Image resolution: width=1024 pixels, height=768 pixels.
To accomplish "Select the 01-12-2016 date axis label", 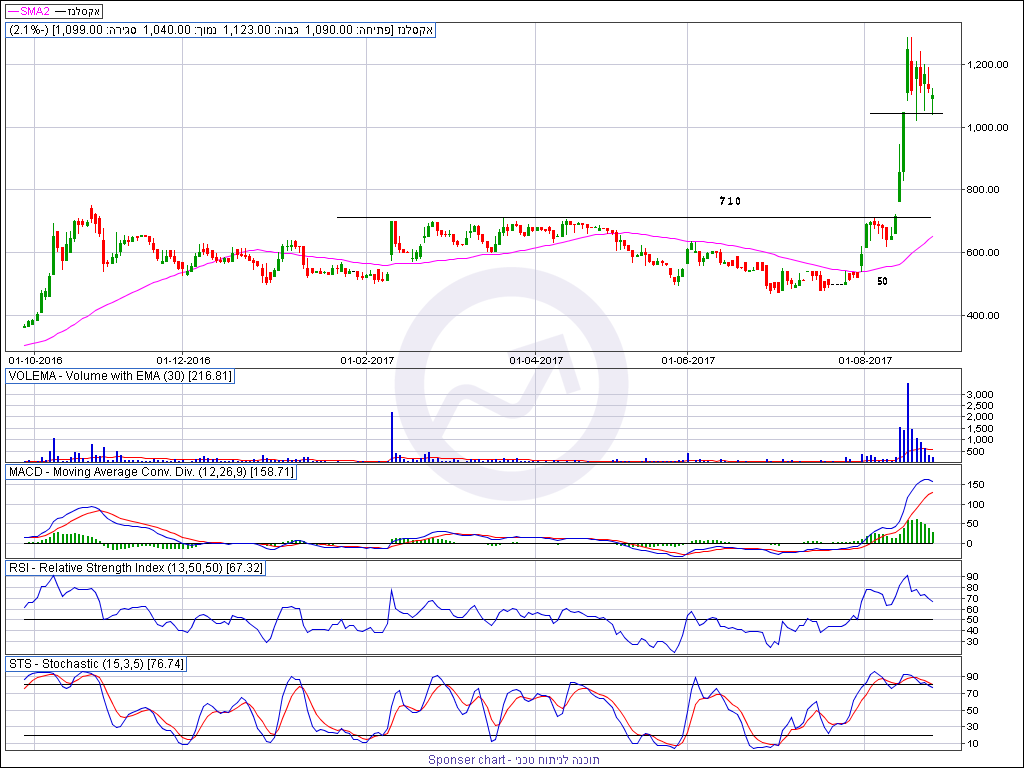I will tap(184, 359).
